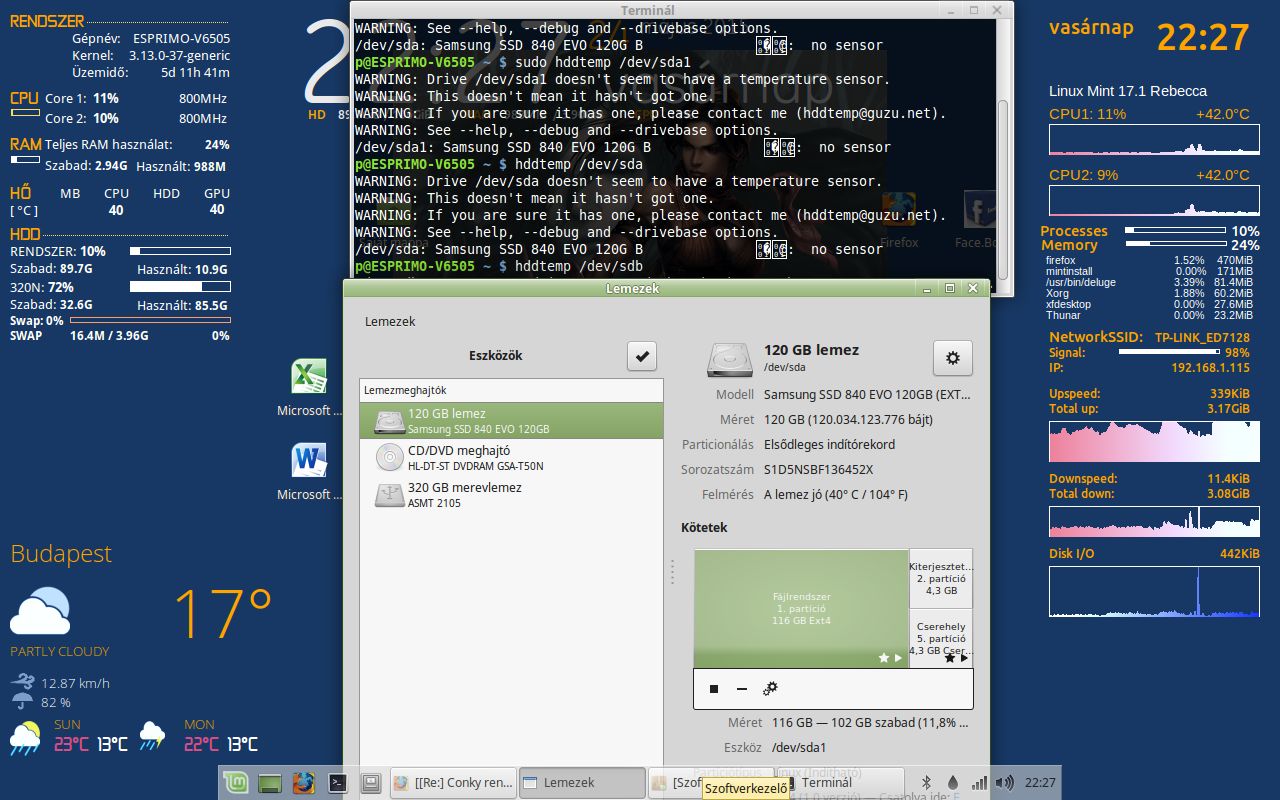Screen dimensions: 1280x800
Task: Click the green show desktop icon in panel
Action: point(270,783)
